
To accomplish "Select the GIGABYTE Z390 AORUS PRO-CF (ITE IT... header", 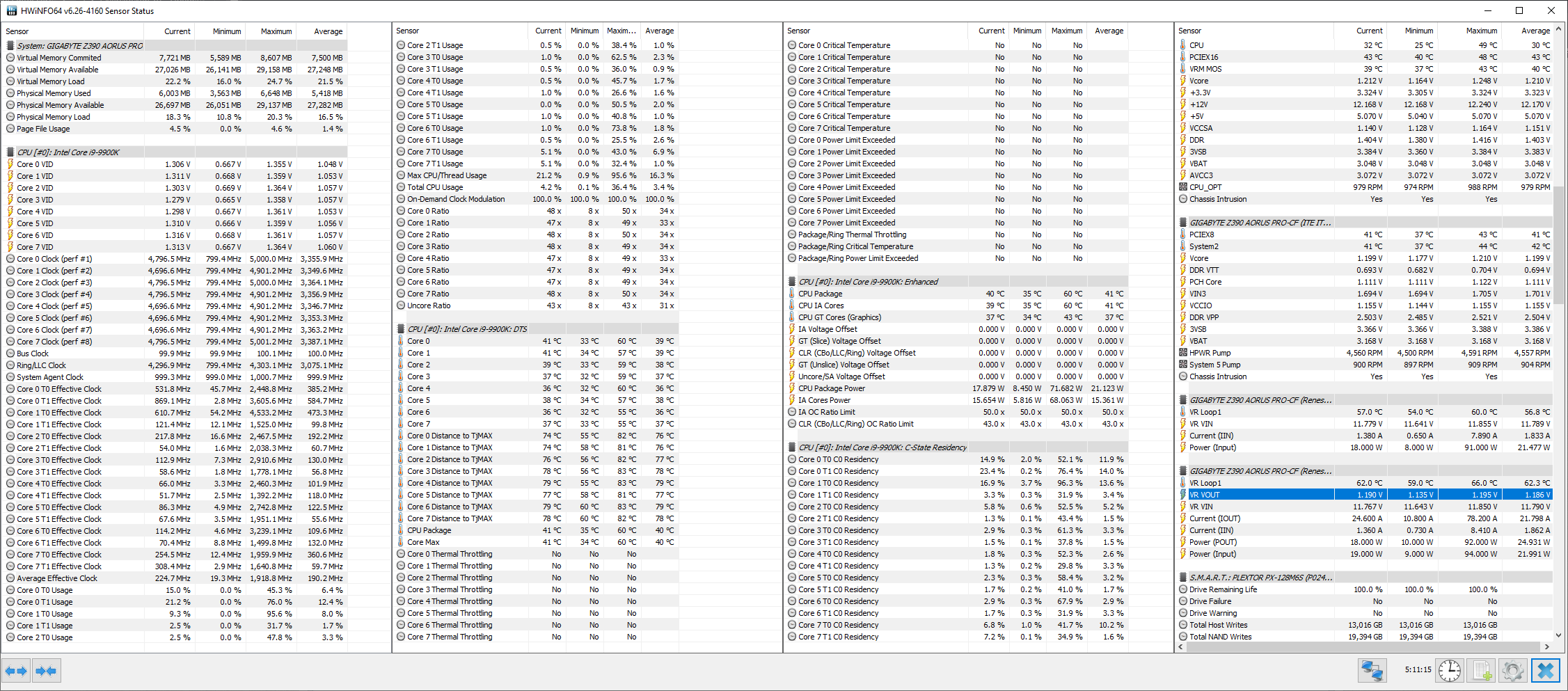I will click(1365, 223).
